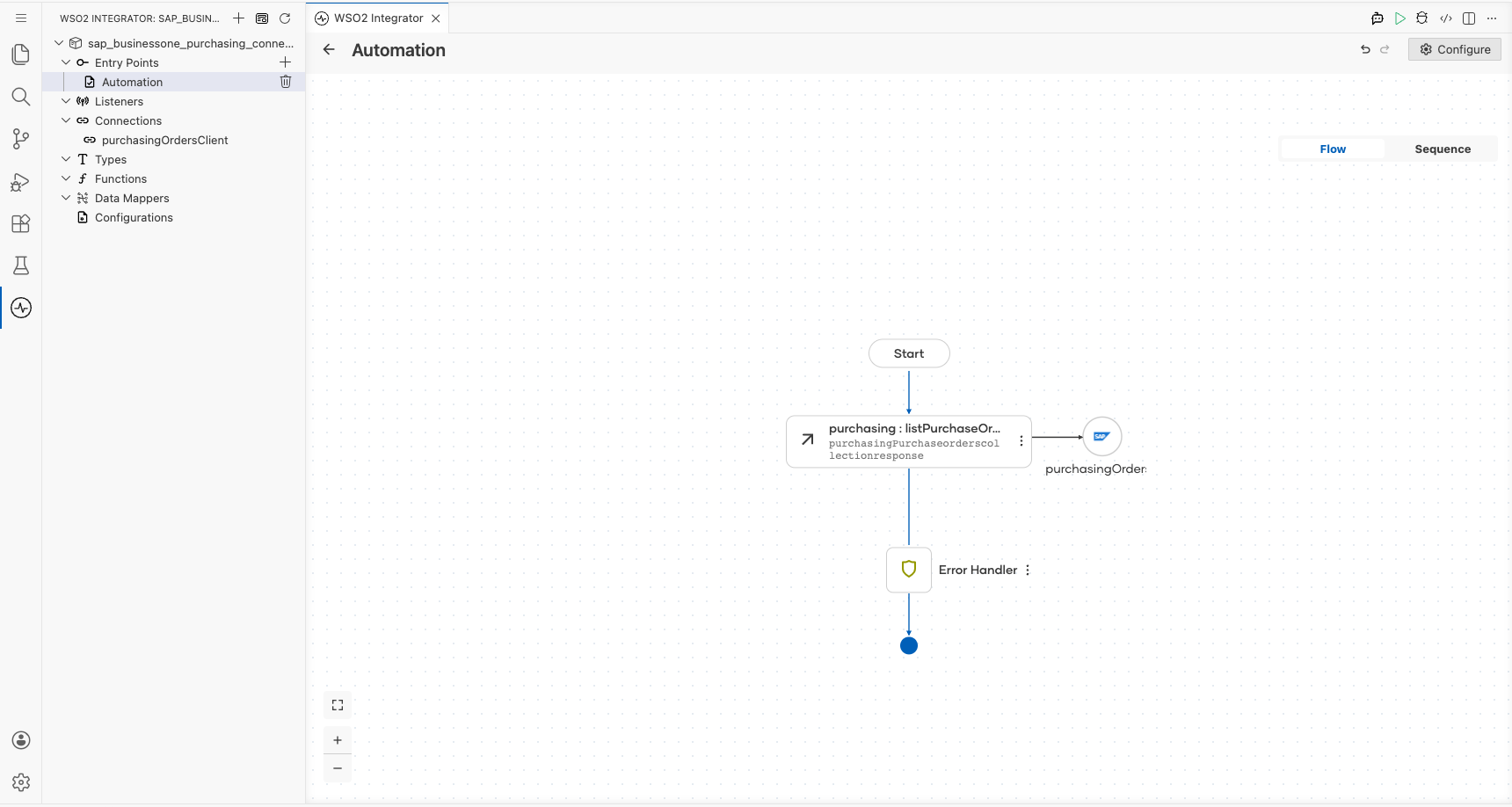The width and height of the screenshot is (1512, 807).
Task: Open the Explorer view
Action: click(21, 55)
